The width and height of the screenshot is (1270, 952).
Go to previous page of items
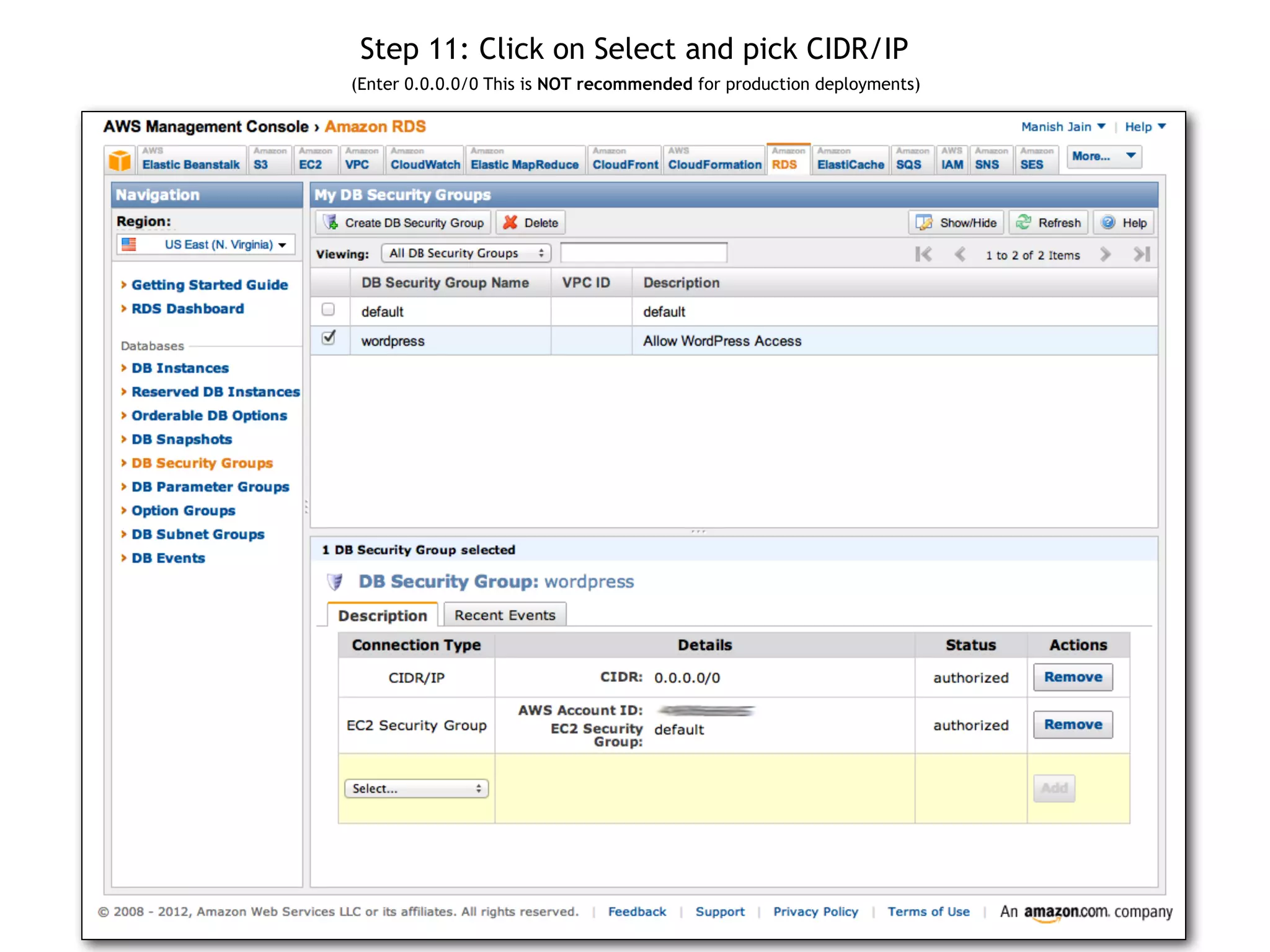pos(960,254)
